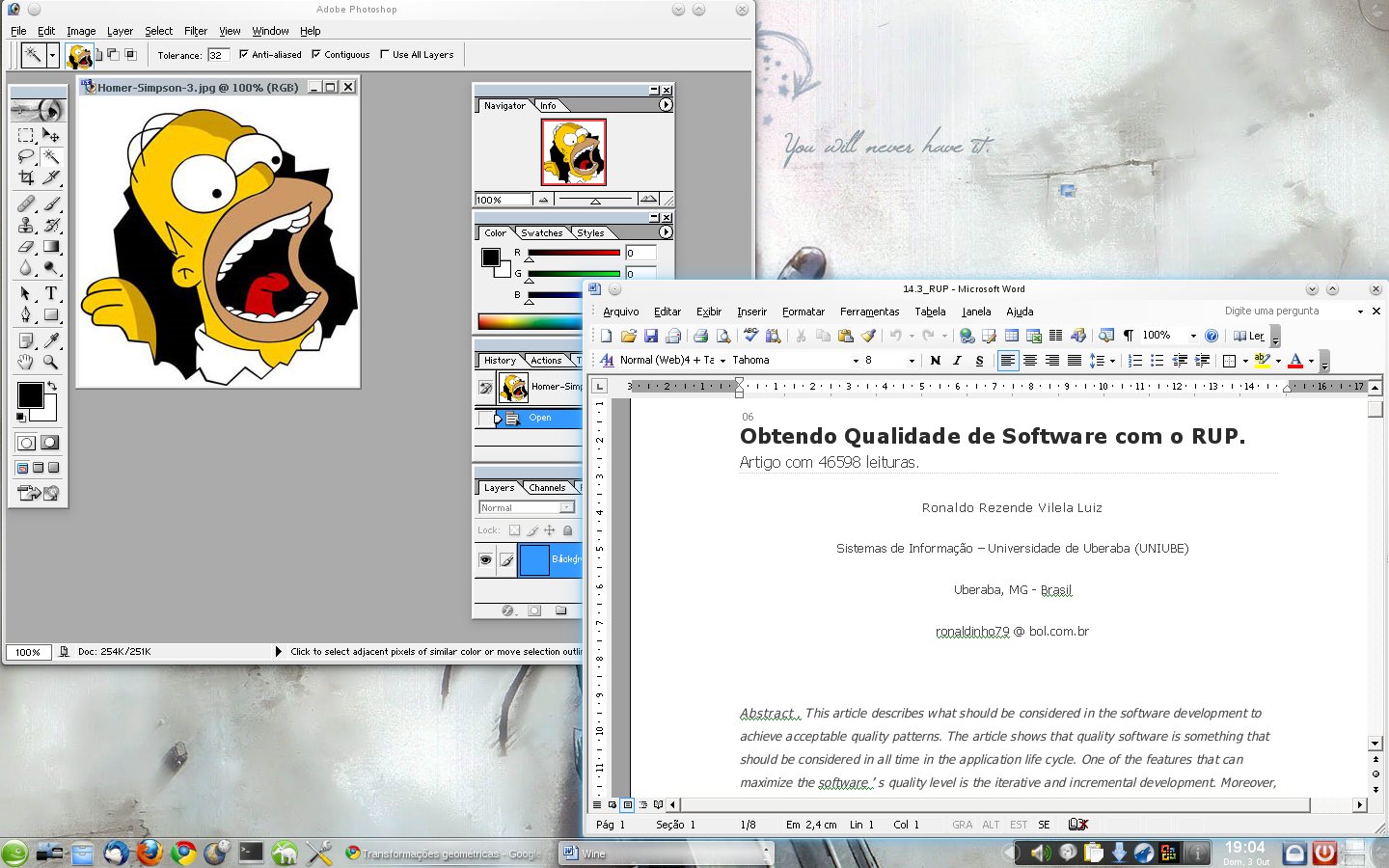
Task: Select the Crop tool
Action: pos(26,177)
